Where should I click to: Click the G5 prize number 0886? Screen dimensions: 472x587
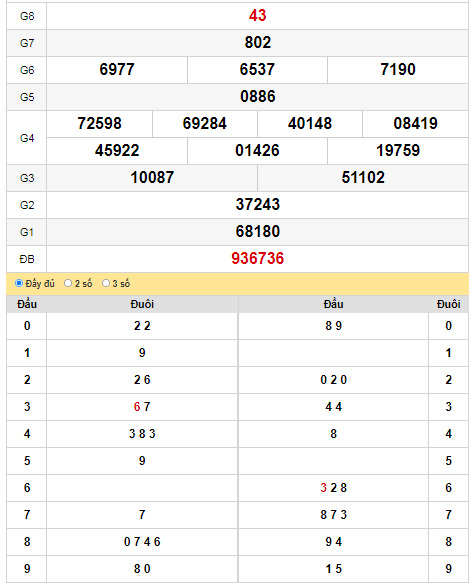click(258, 96)
